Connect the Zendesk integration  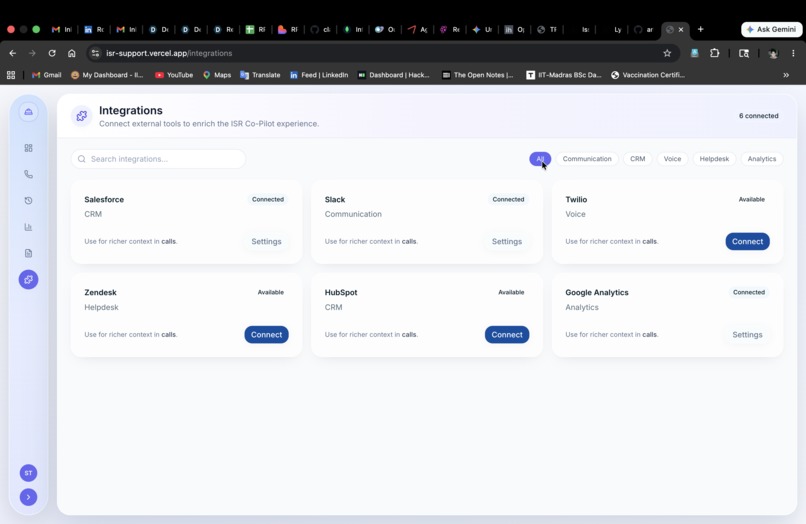[266, 335]
